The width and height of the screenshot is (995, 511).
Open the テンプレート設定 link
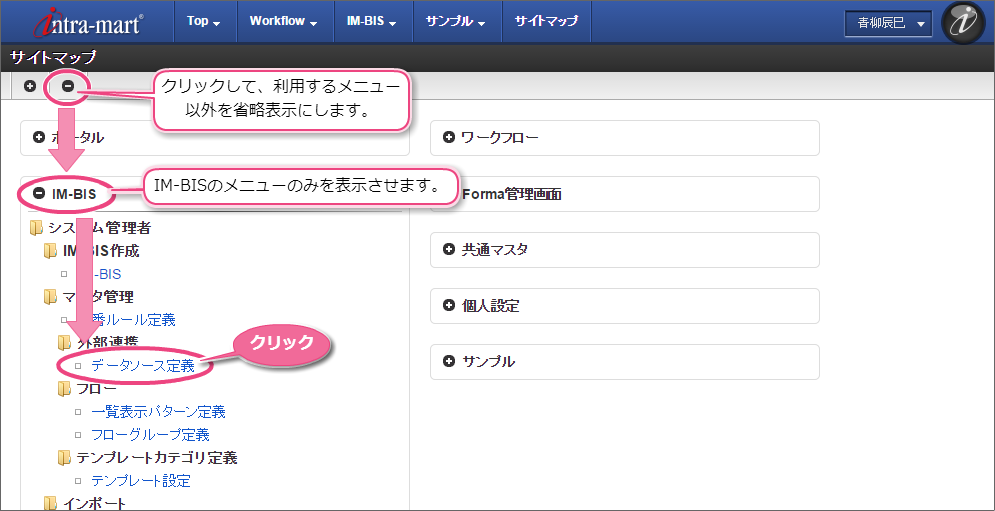(141, 481)
